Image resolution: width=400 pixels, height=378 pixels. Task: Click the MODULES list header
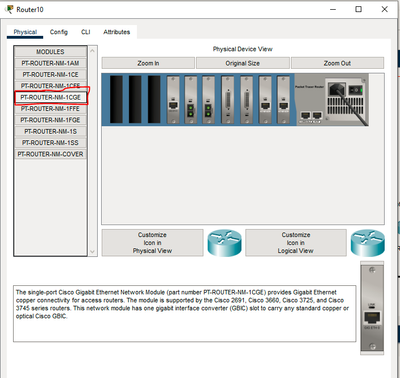pos(50,52)
